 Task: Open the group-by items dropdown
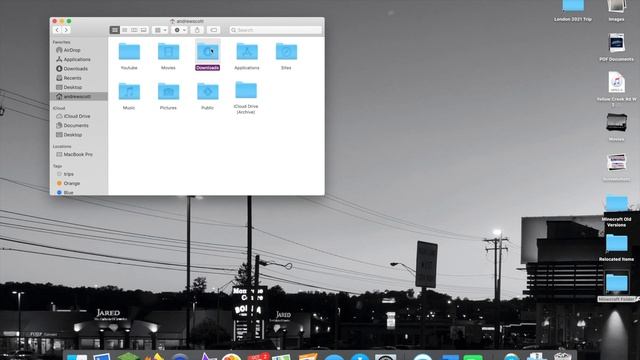pyautogui.click(x=160, y=30)
